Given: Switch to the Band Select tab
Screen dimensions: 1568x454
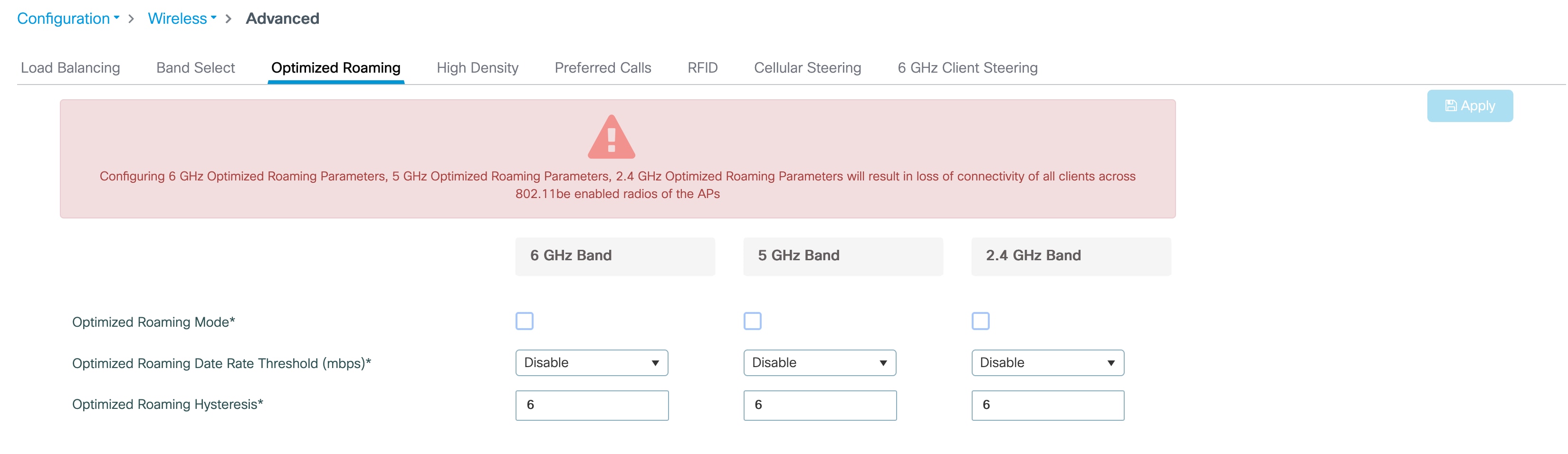Looking at the screenshot, I should tap(195, 67).
